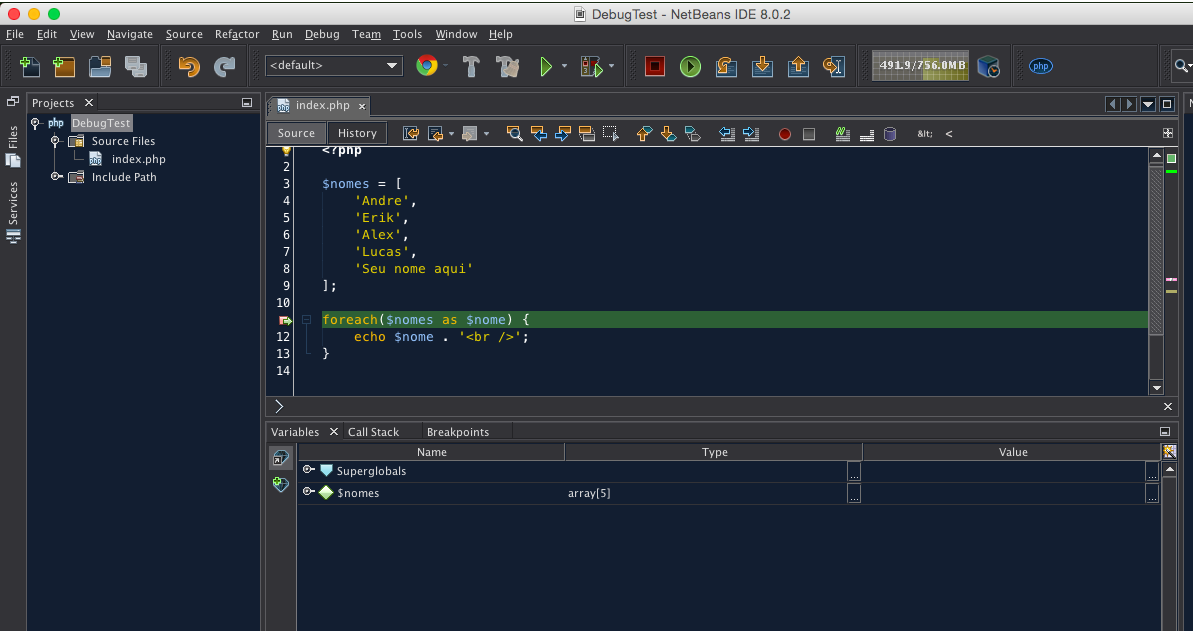Close the index.php editor tab
The image size is (1193, 631).
click(362, 107)
